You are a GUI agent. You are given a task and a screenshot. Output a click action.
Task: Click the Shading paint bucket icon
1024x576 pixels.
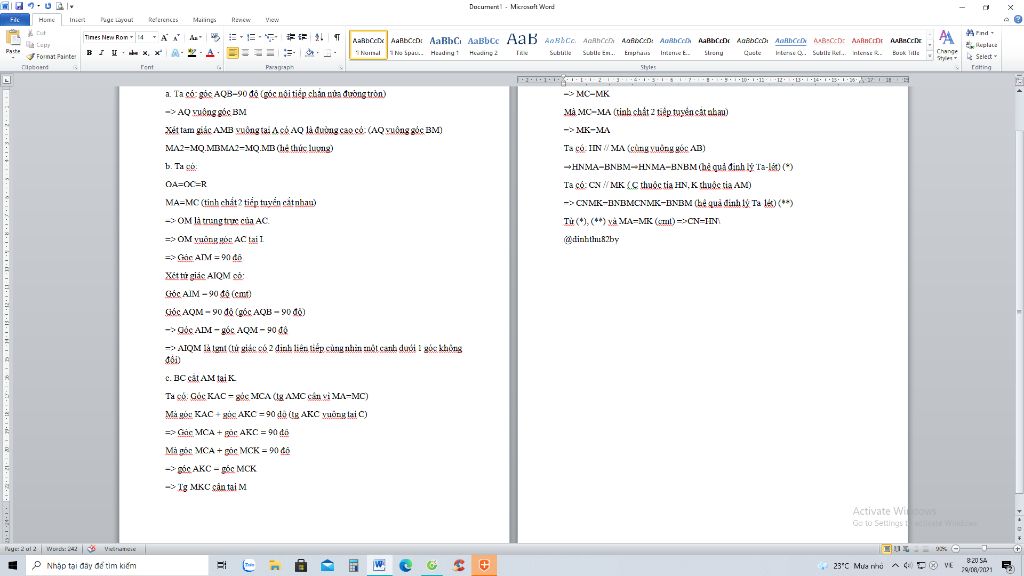click(310, 53)
